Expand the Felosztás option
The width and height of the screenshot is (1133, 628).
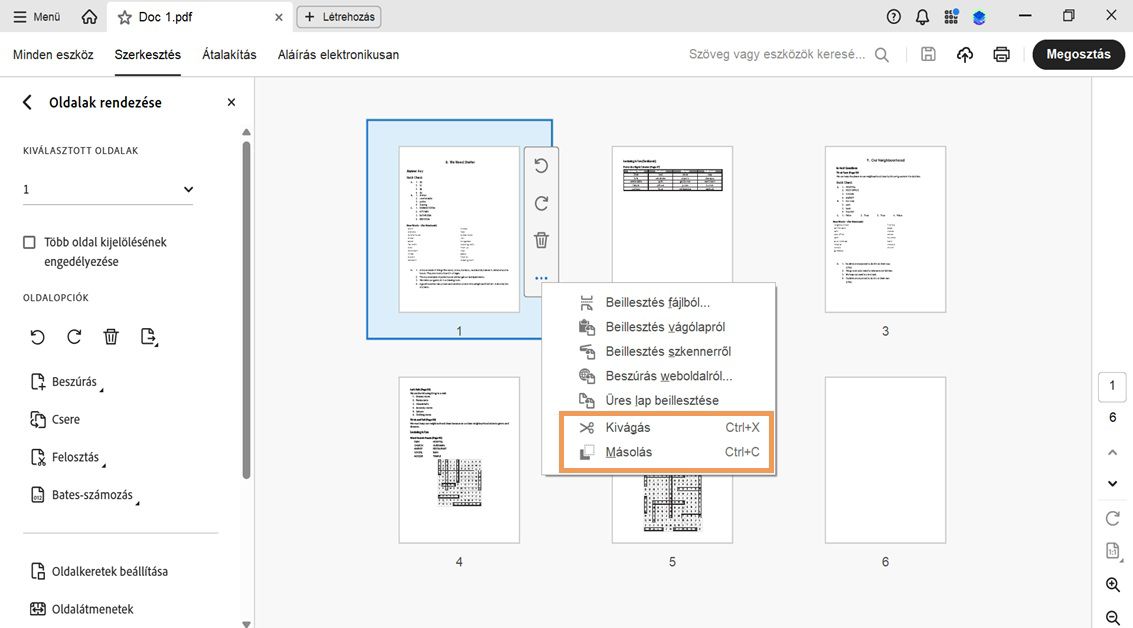coord(67,457)
